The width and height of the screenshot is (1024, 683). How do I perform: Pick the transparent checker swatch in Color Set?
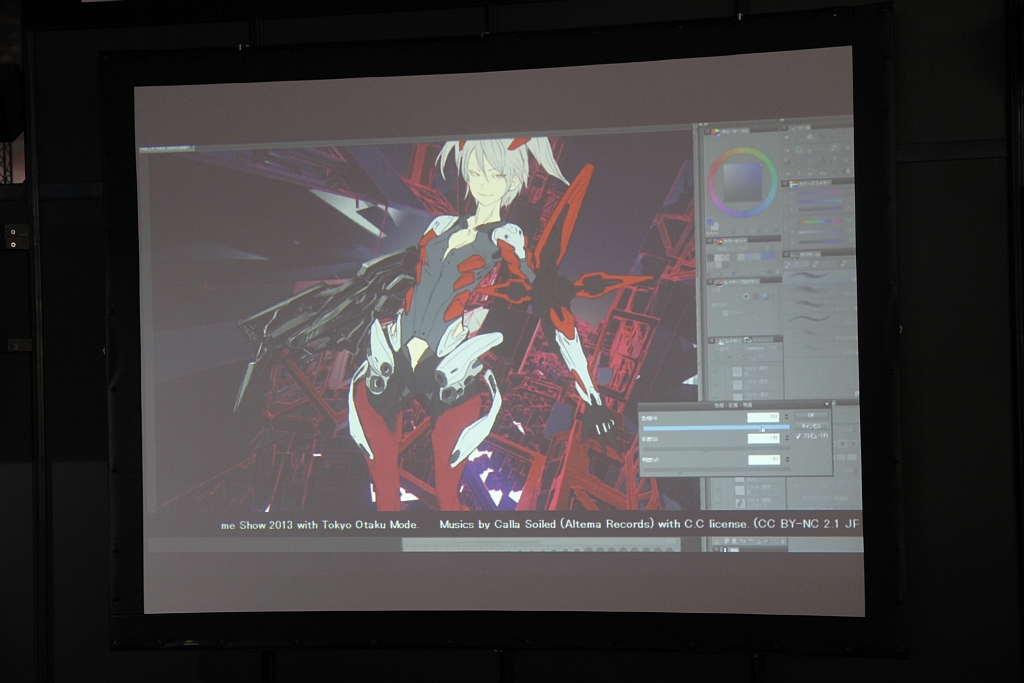726,257
